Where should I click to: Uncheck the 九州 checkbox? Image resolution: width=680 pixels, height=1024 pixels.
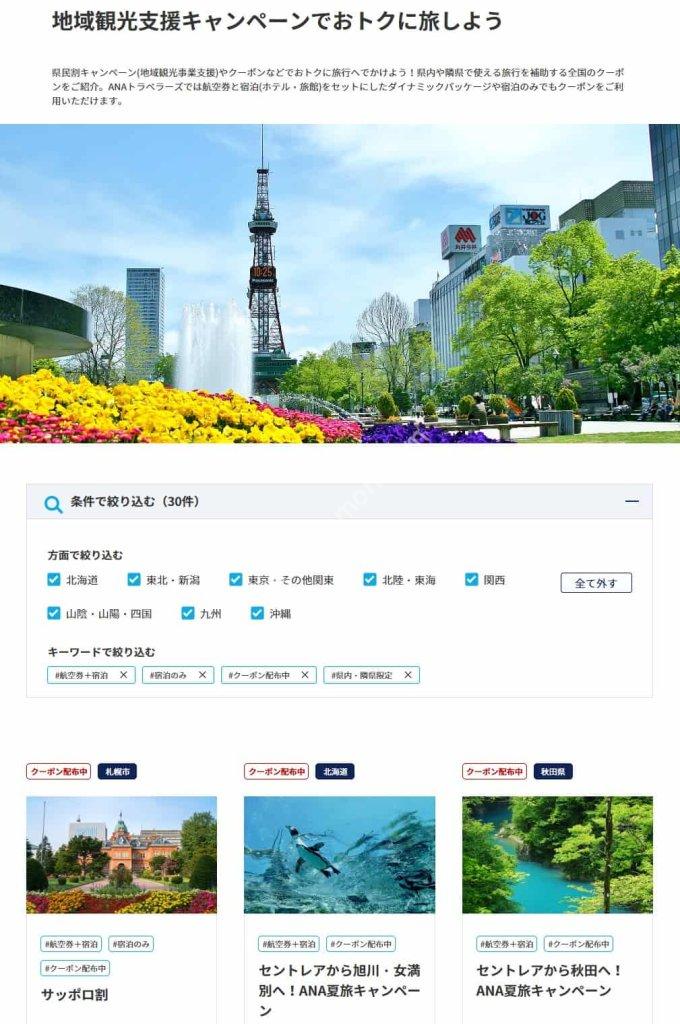click(188, 613)
